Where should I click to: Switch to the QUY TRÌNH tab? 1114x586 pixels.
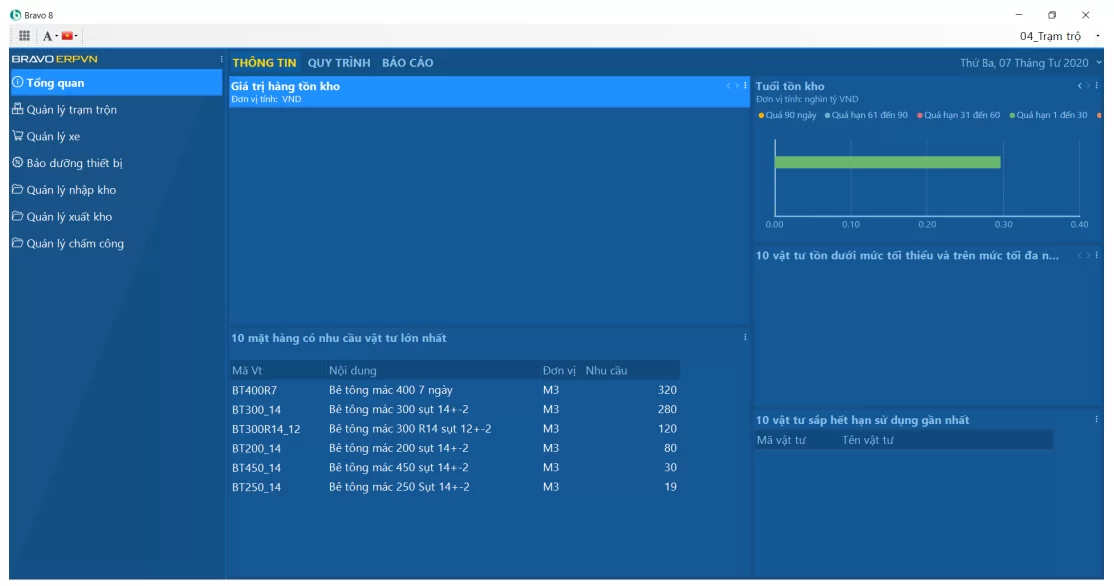click(x=339, y=63)
